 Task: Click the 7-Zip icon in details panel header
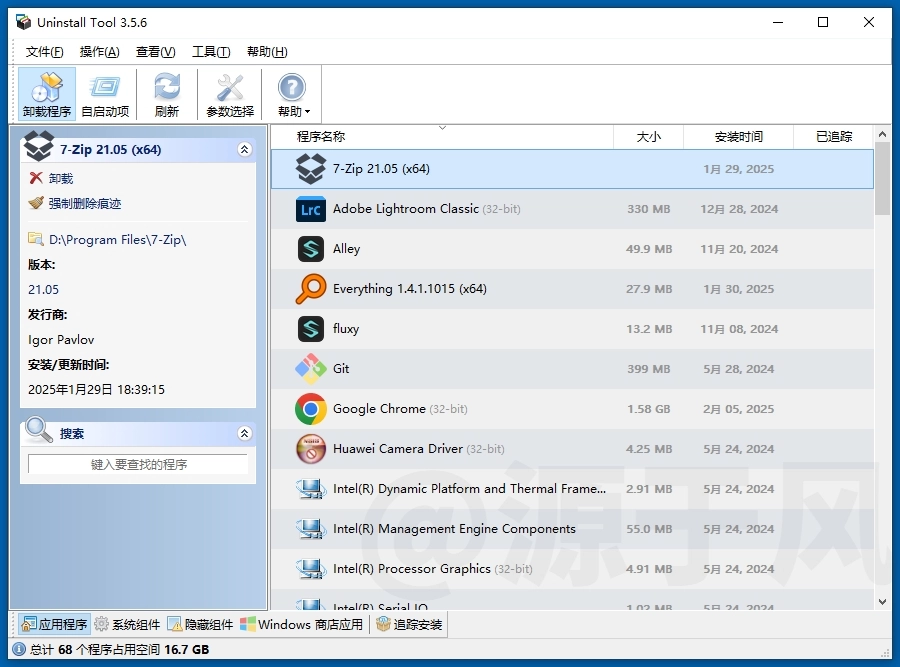tap(38, 146)
